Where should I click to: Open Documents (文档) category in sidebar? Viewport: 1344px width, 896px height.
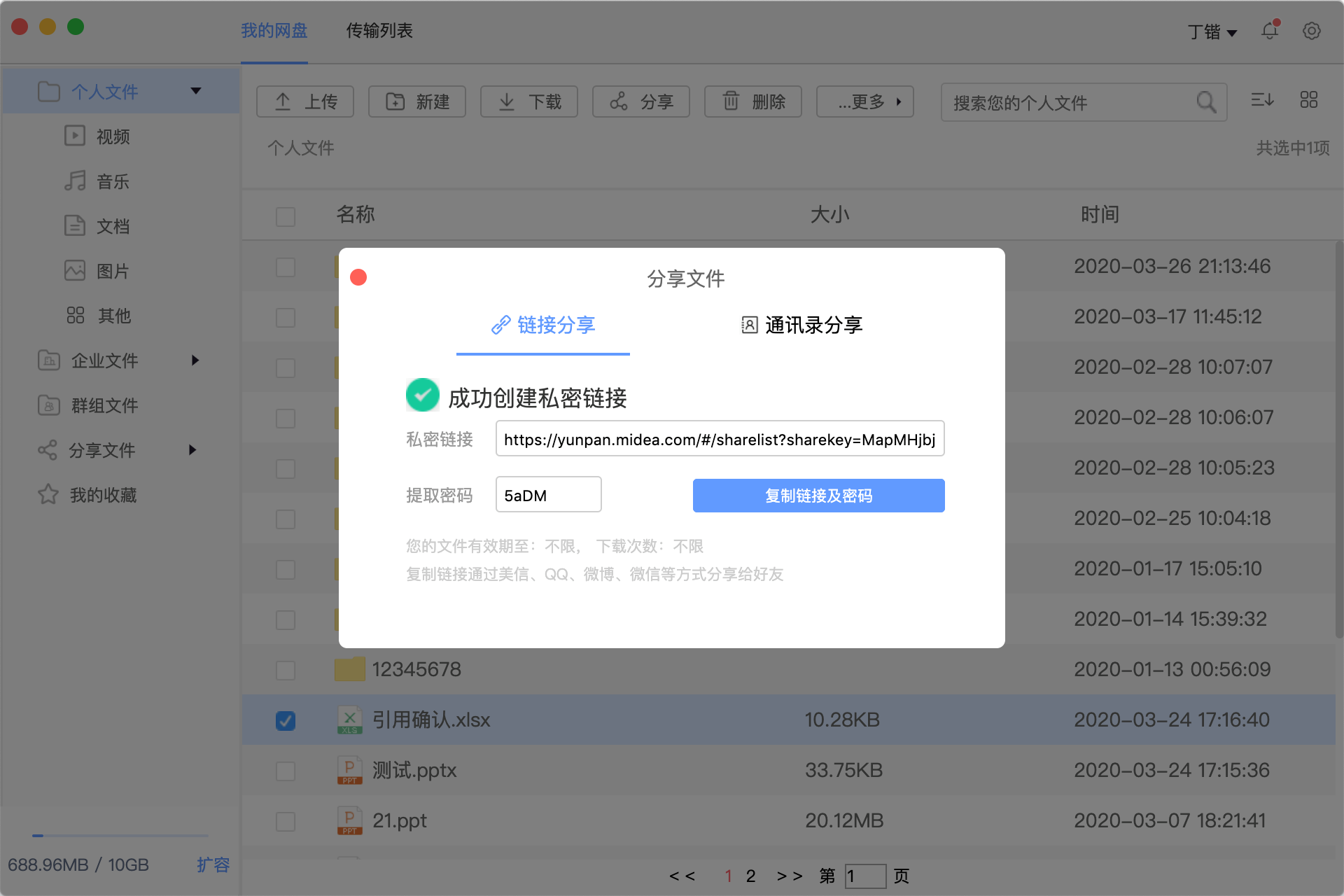coord(98,225)
